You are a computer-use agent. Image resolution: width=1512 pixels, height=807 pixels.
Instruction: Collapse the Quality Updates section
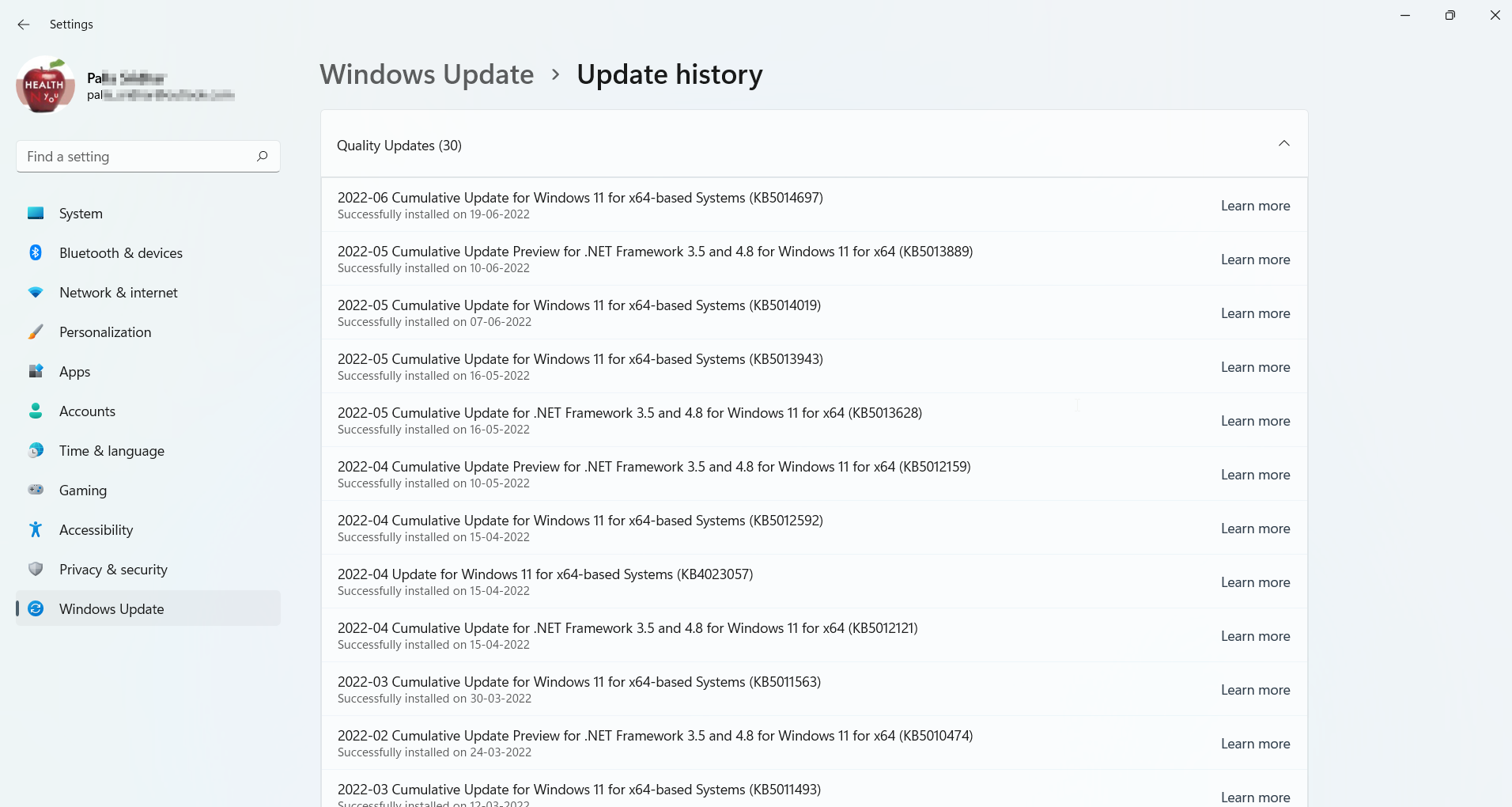(x=1283, y=144)
